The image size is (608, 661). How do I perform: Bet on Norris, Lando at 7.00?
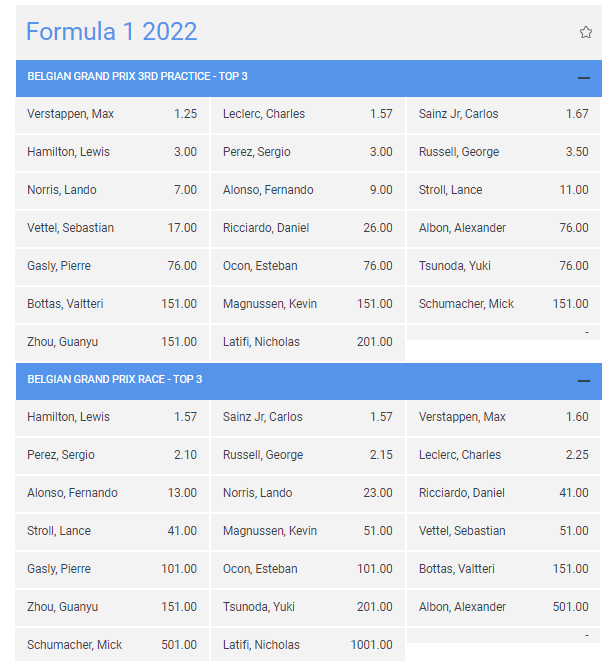112,191
